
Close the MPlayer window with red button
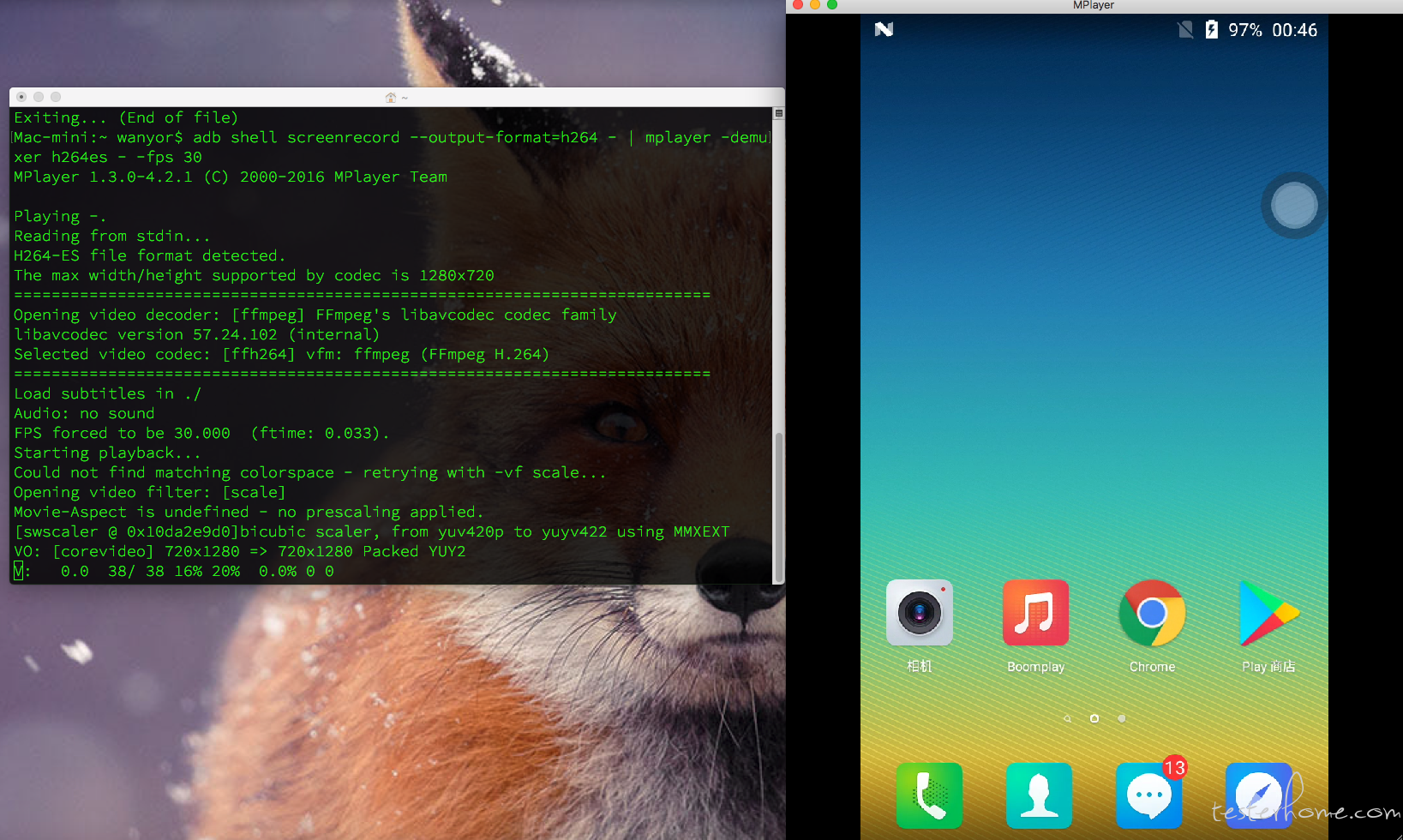[798, 5]
